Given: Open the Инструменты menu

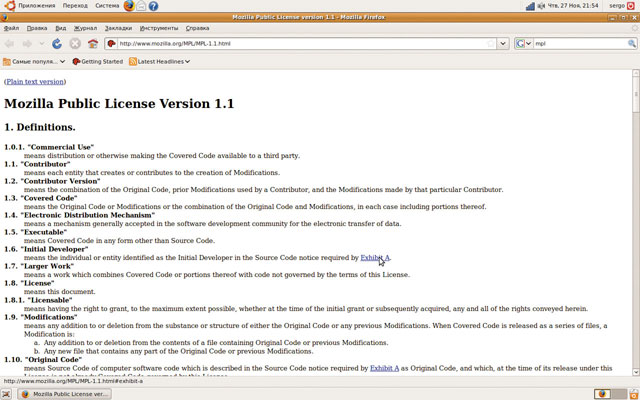Looking at the screenshot, I should click(159, 28).
